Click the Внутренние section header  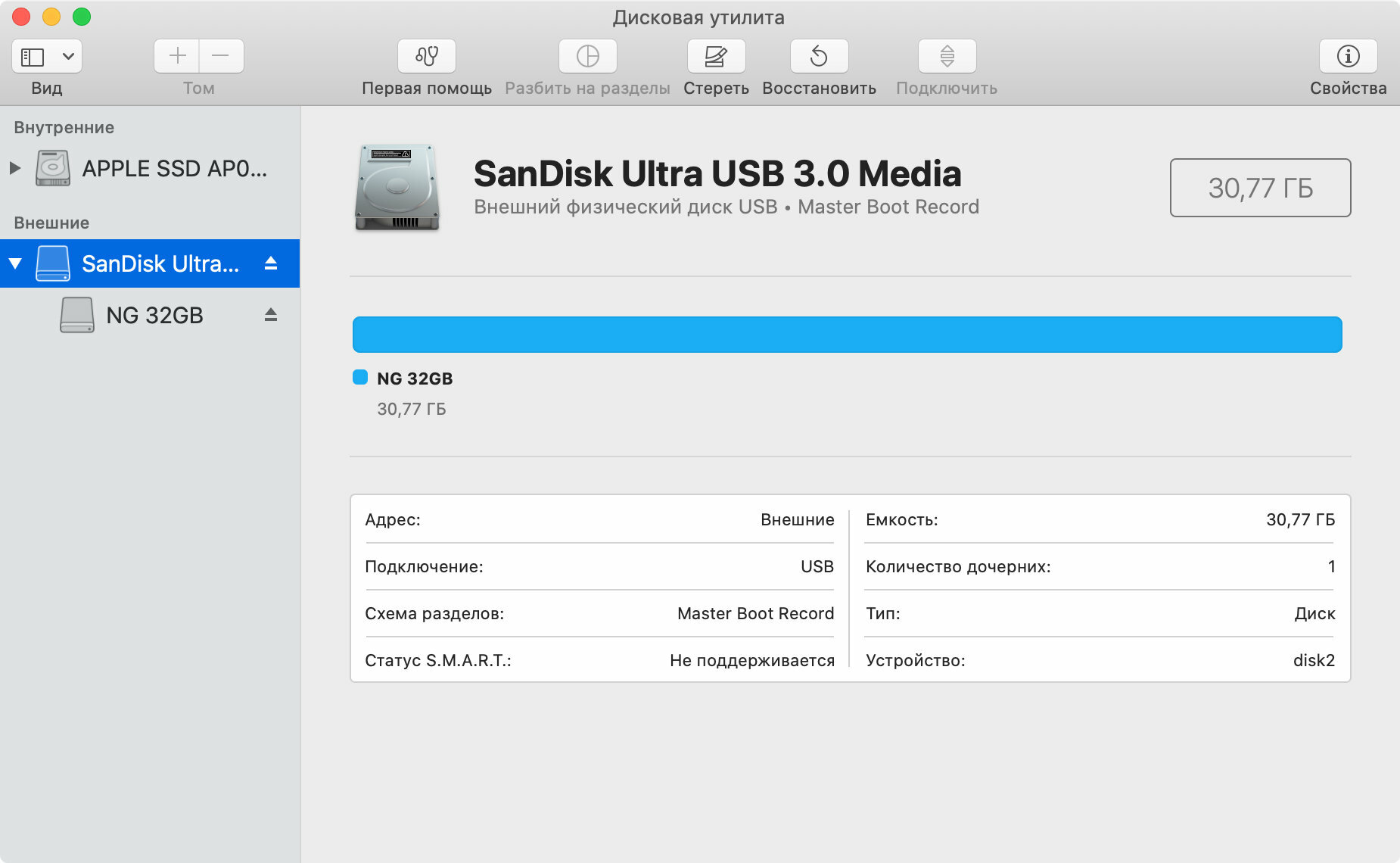[x=64, y=127]
